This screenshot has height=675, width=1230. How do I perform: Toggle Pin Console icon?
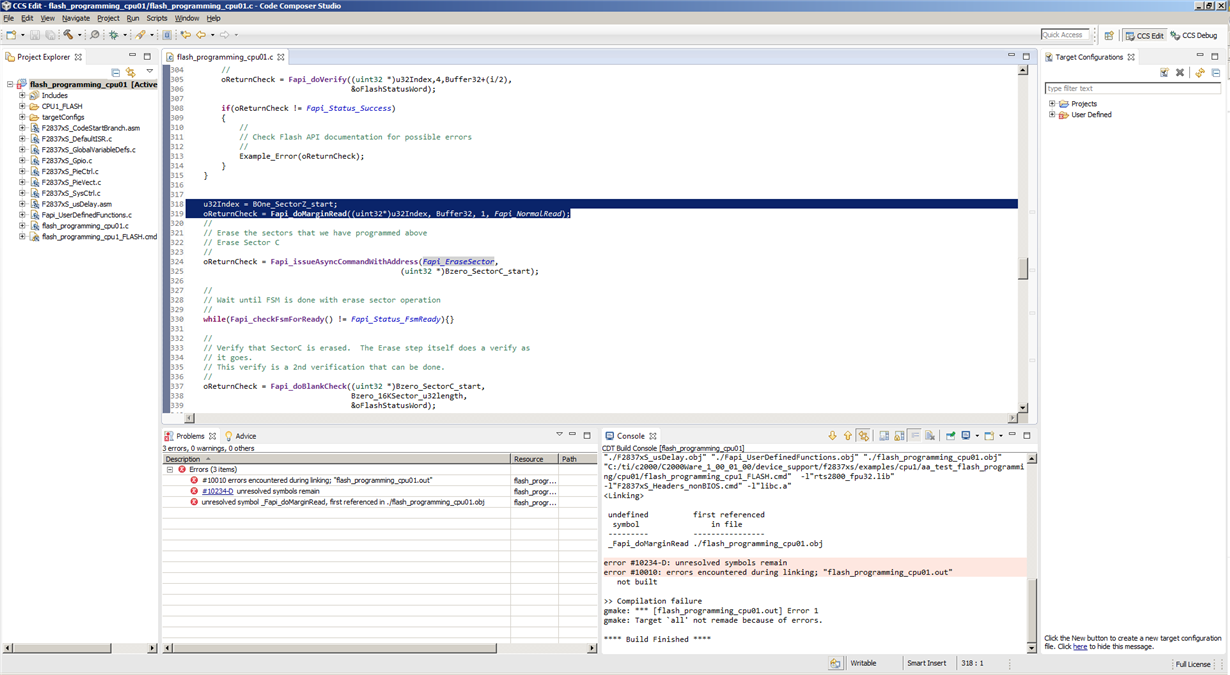click(950, 436)
